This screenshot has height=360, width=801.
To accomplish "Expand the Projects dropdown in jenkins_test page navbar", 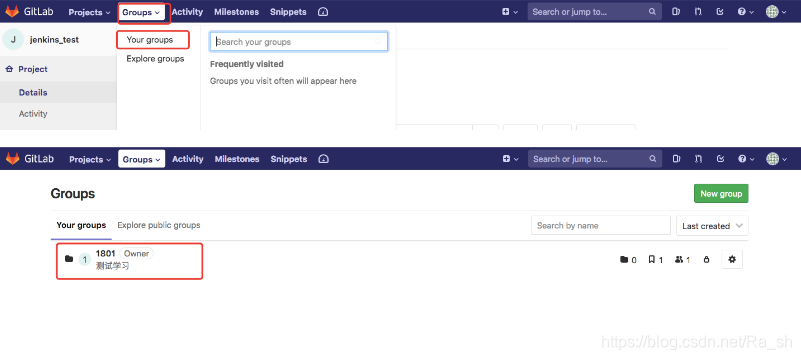I will point(89,12).
